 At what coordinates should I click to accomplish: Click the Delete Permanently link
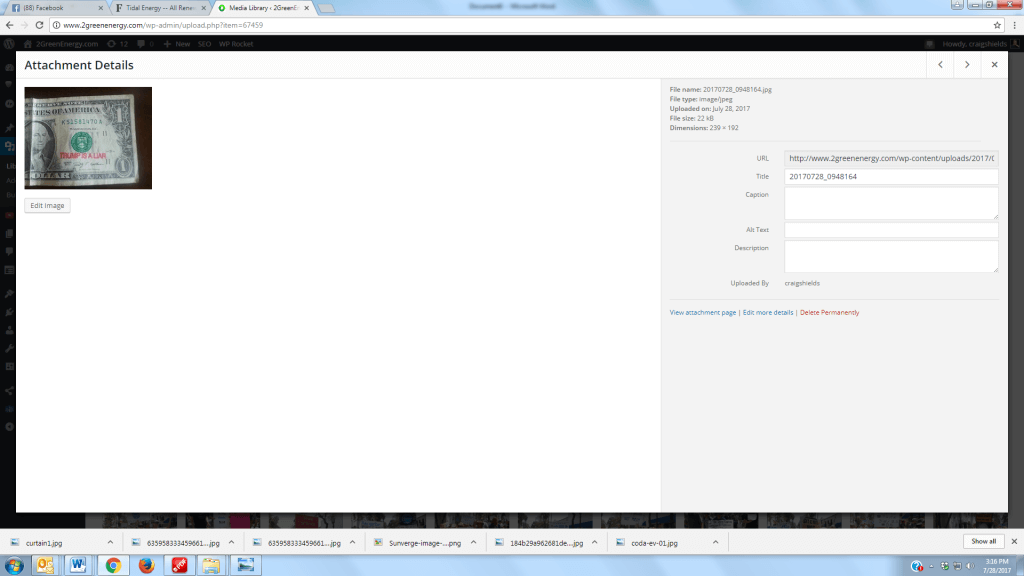[829, 312]
